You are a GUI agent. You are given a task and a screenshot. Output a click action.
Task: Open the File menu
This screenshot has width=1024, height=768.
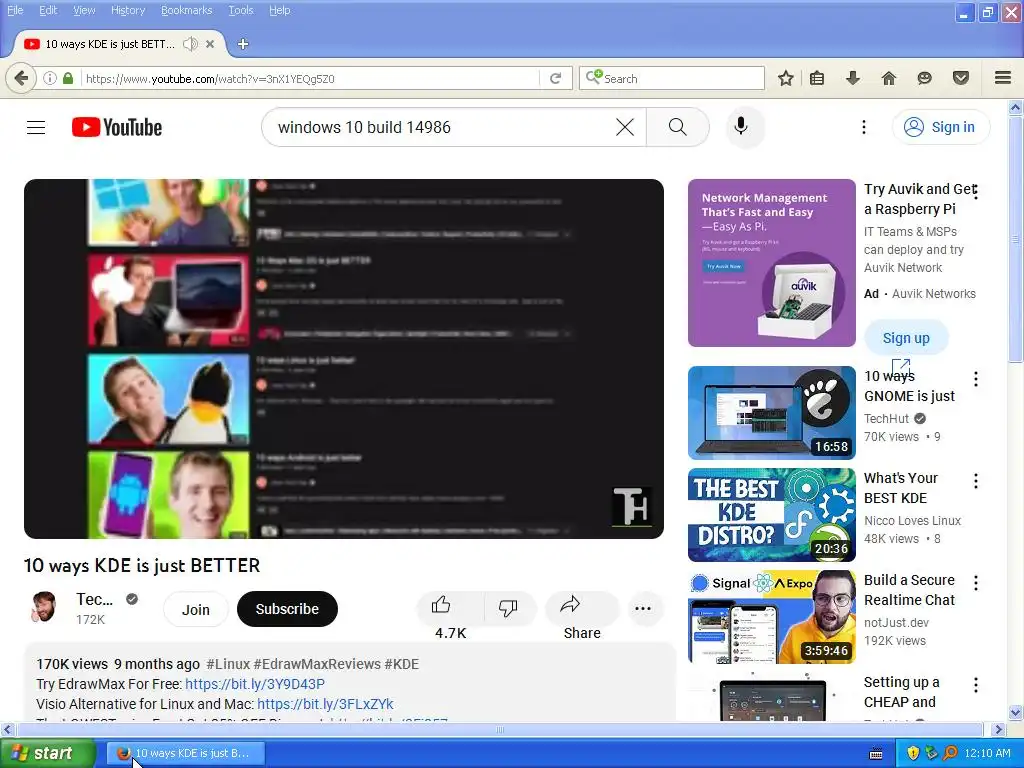click(x=15, y=10)
